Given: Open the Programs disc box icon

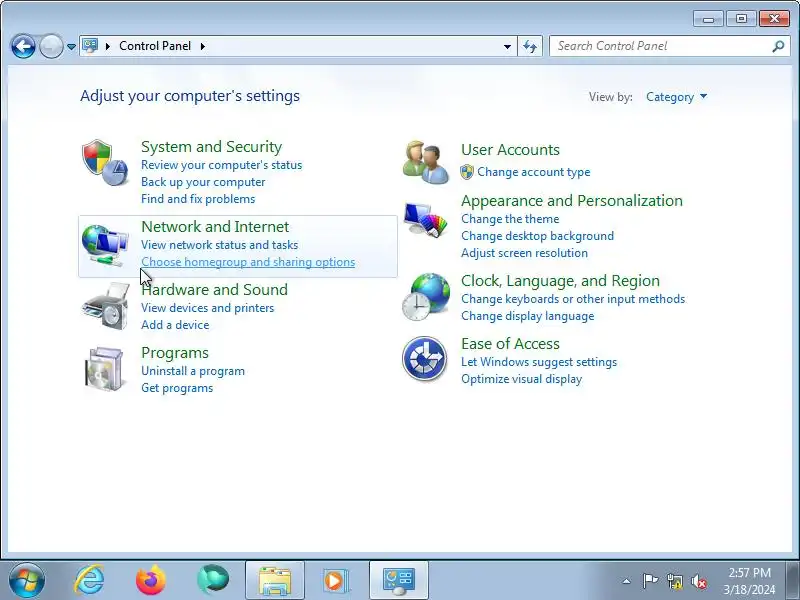Looking at the screenshot, I should tap(105, 368).
